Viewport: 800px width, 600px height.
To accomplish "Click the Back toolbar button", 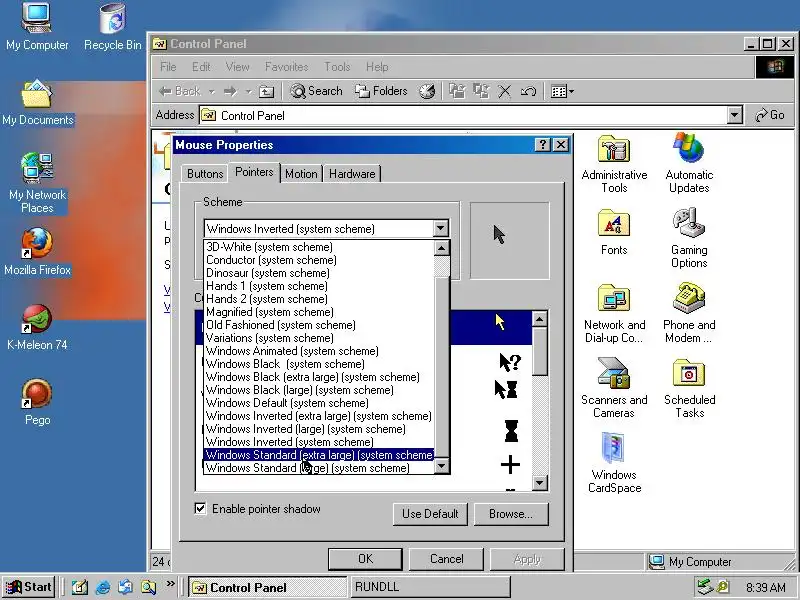I will pos(180,91).
